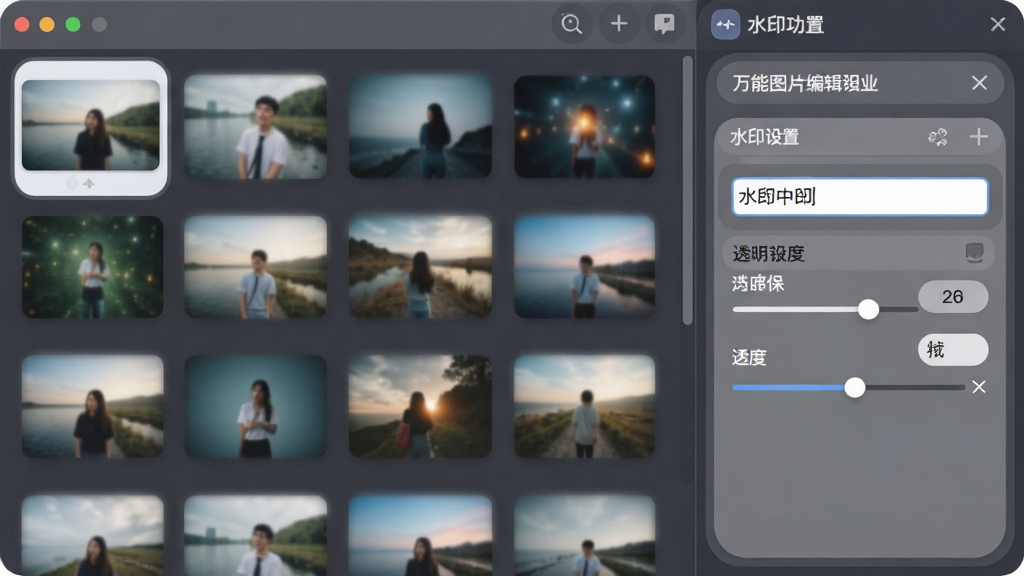Screen dimensions: 1024x576
Task: Click the white slider handle next to 26
Action: click(x=868, y=309)
